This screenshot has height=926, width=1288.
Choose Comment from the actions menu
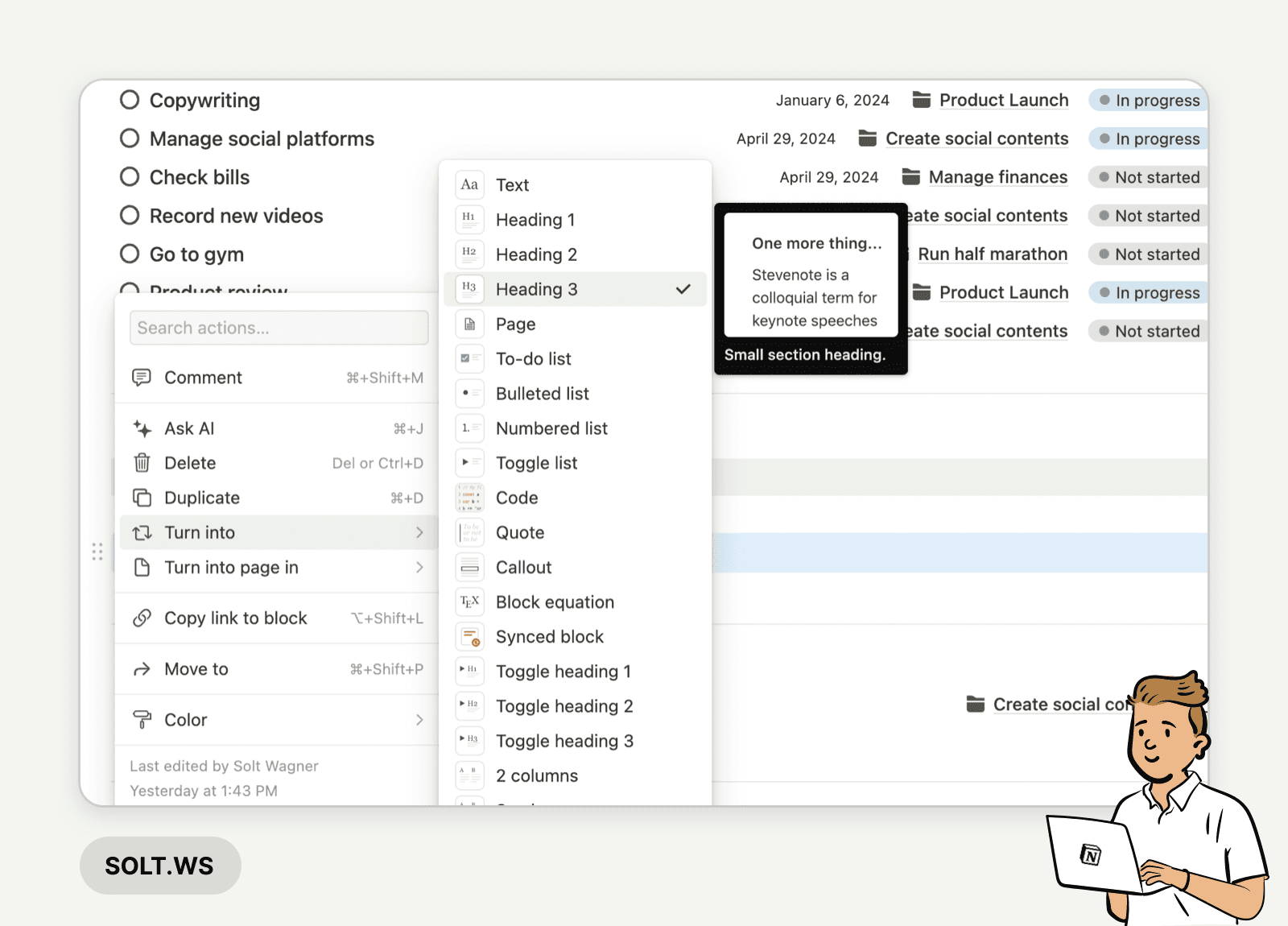tap(278, 377)
